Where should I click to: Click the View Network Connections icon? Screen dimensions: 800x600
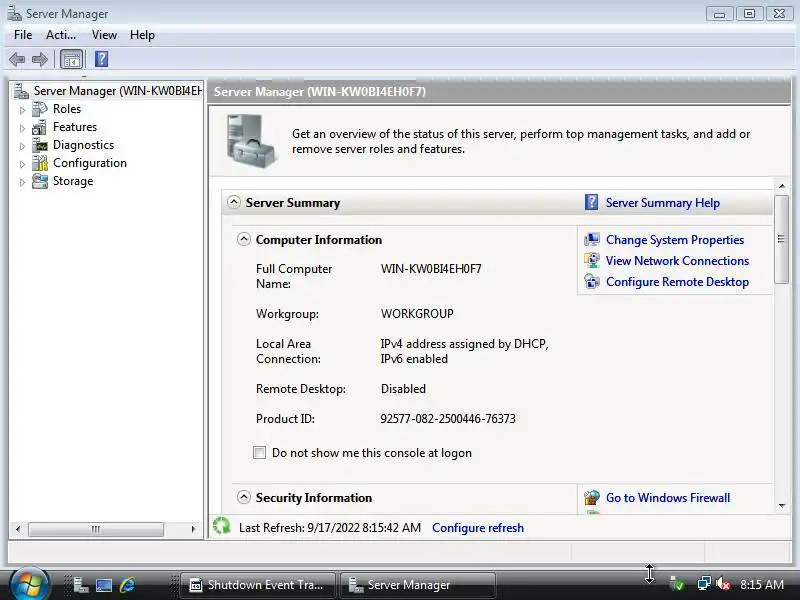(x=592, y=260)
